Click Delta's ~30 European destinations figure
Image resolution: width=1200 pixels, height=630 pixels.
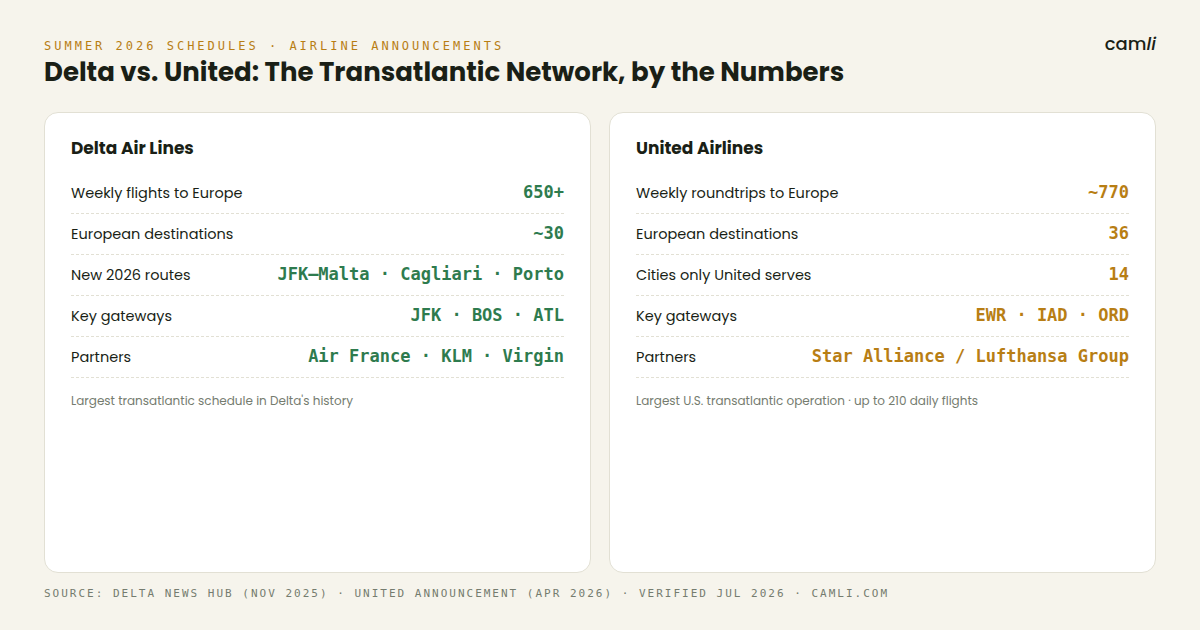(x=548, y=233)
